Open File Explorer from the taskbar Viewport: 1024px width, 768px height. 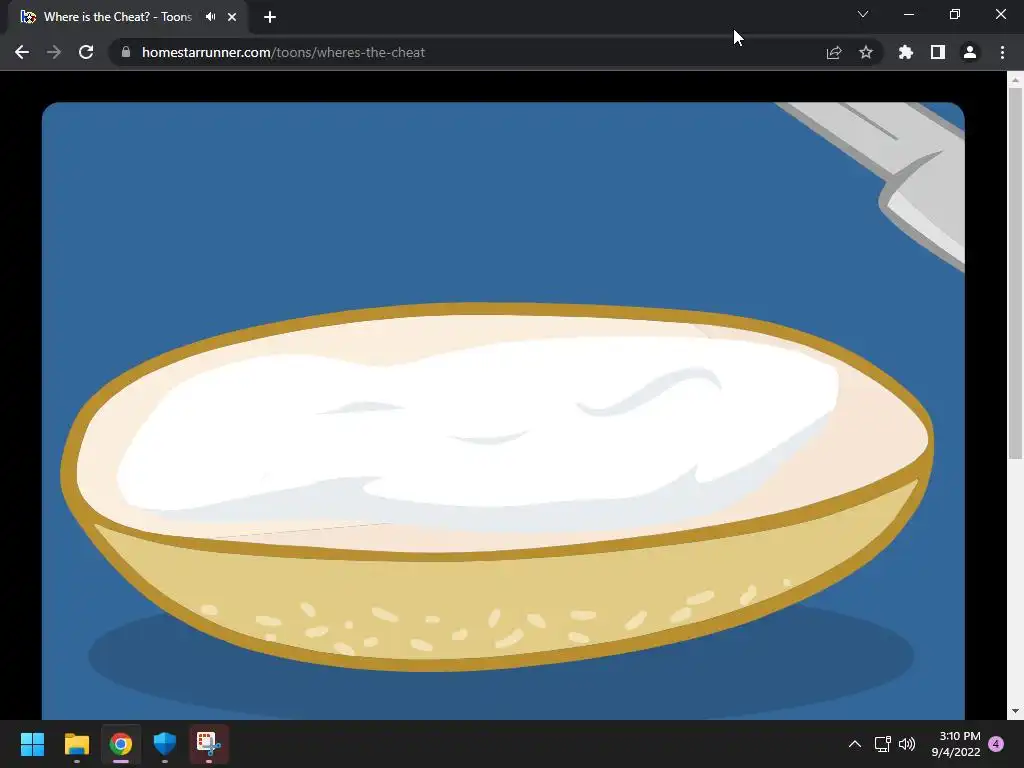76,744
